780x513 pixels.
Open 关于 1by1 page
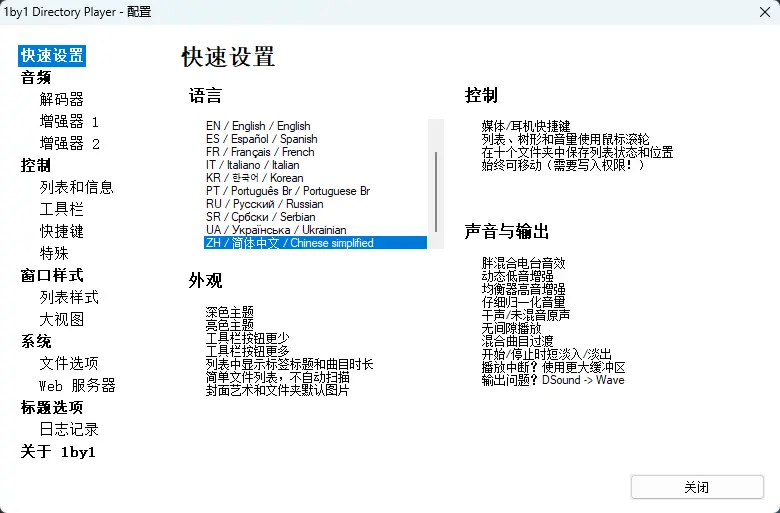(x=58, y=451)
